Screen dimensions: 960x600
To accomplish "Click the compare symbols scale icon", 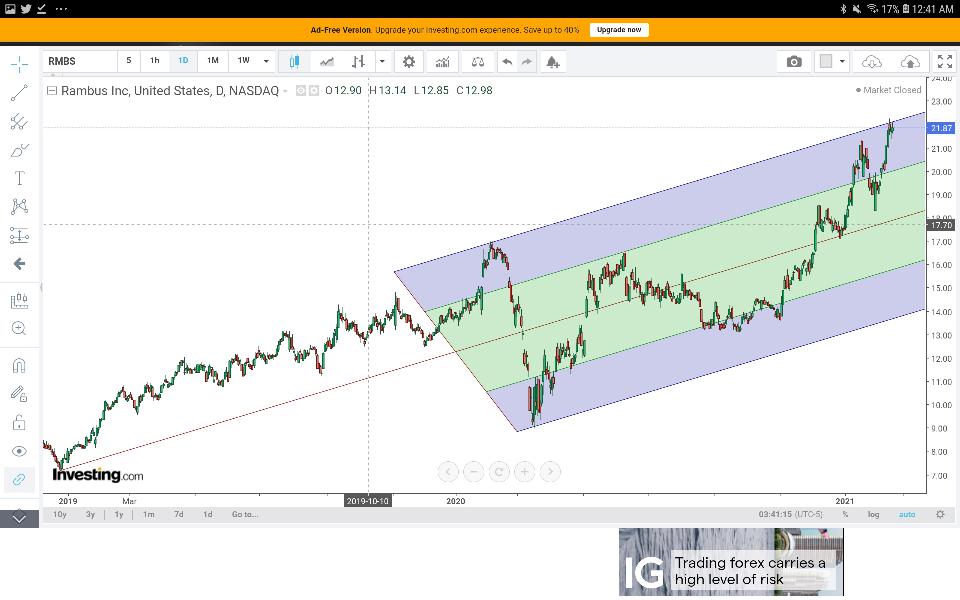I will pos(478,62).
